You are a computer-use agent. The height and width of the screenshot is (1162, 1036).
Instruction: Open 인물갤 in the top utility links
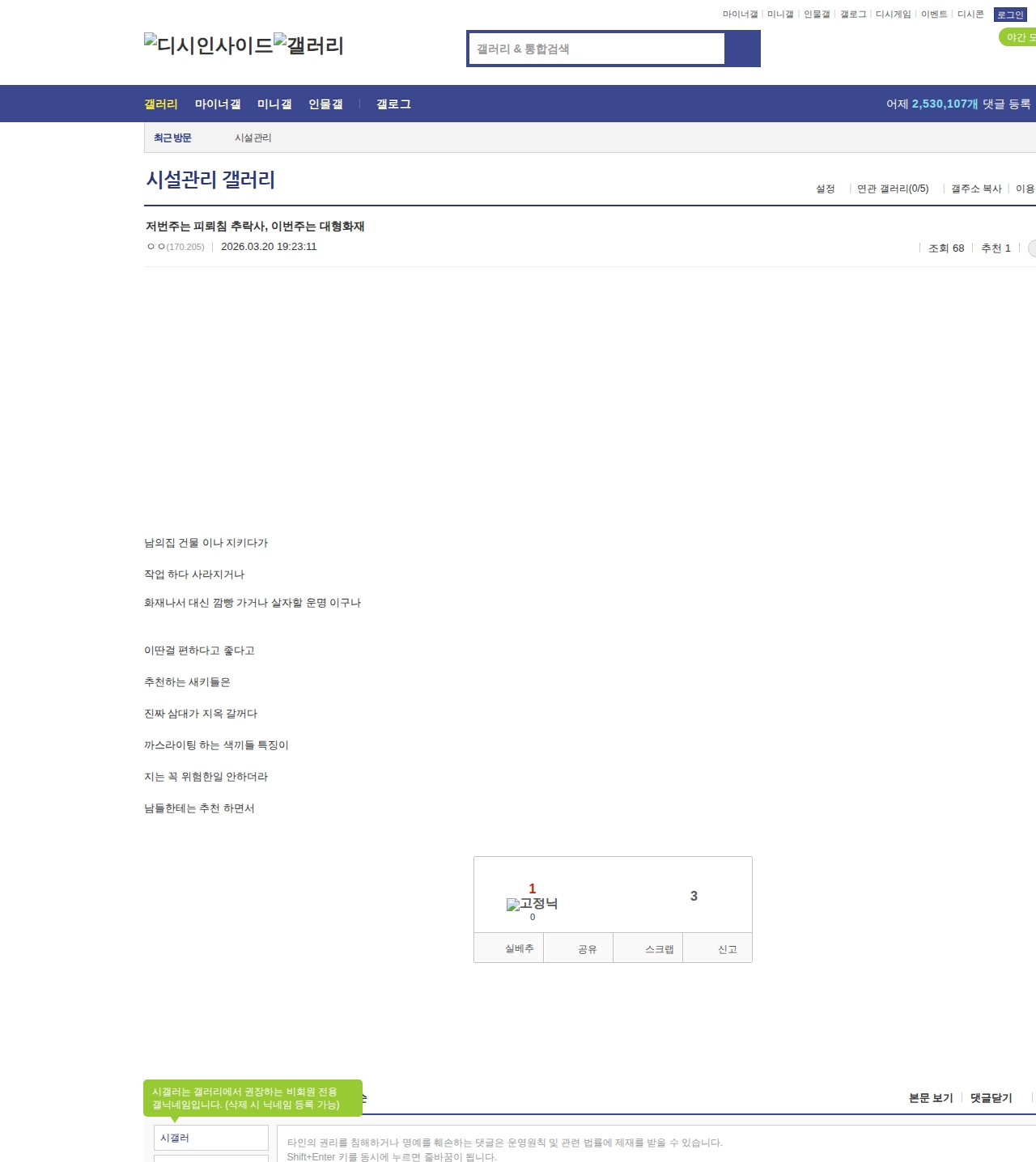[817, 15]
